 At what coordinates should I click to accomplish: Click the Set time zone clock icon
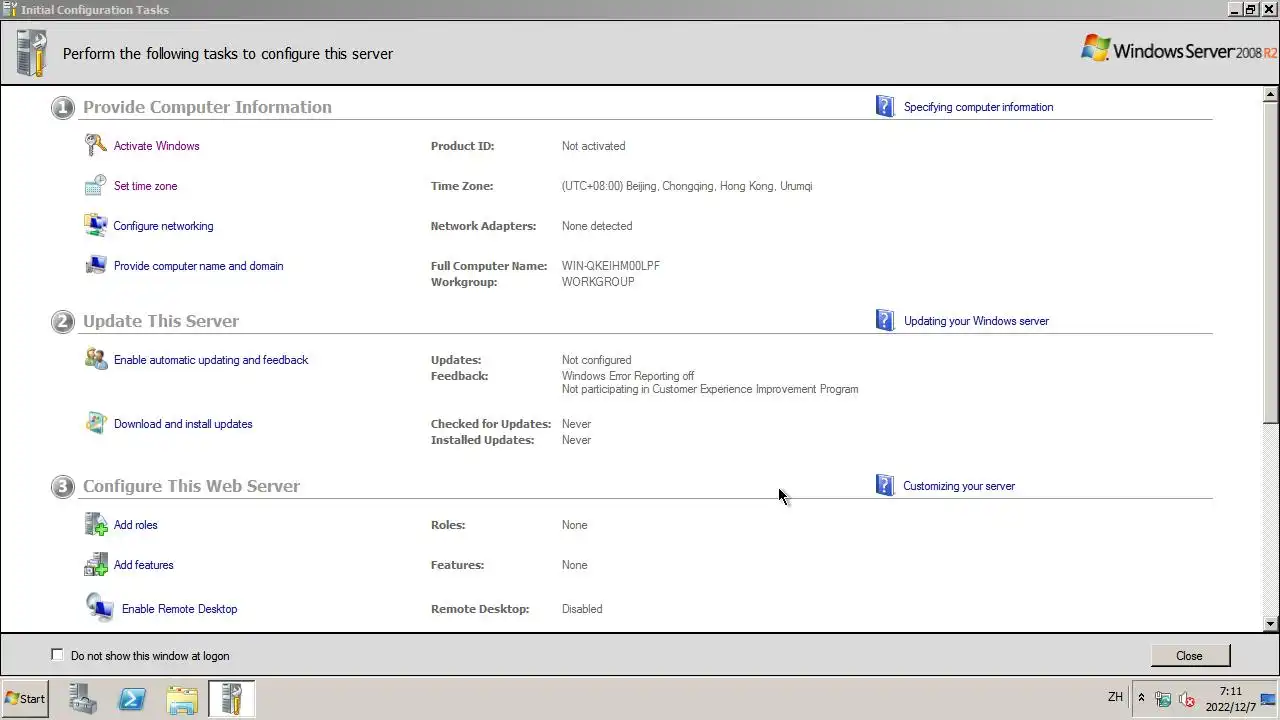pos(95,186)
